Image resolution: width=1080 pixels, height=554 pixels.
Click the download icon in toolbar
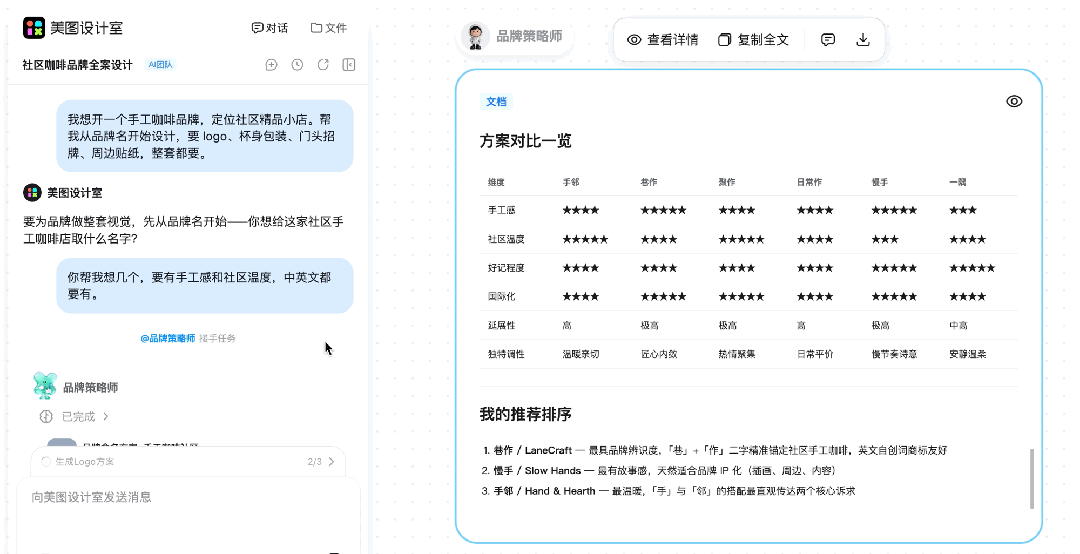pyautogui.click(x=862, y=40)
